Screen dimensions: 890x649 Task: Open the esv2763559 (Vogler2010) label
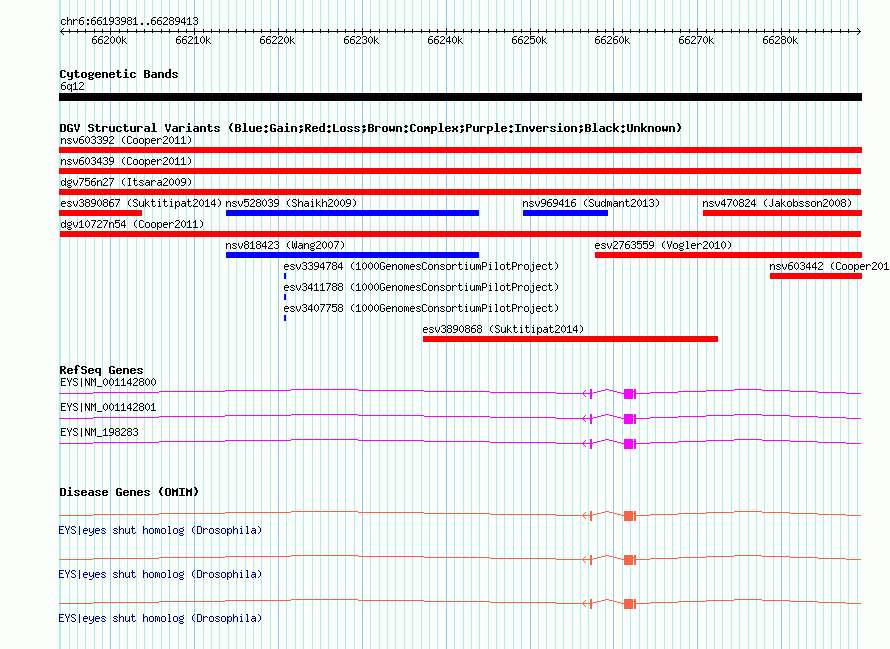pyautogui.click(x=663, y=245)
